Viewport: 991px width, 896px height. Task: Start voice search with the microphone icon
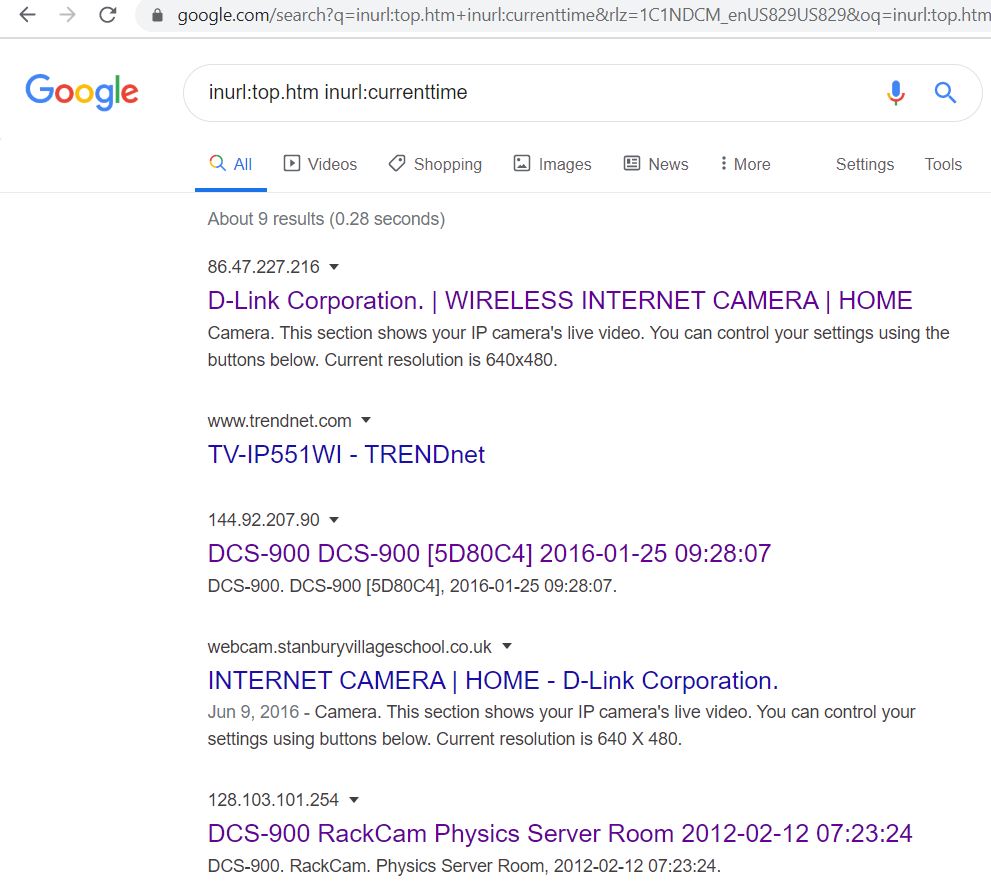896,92
